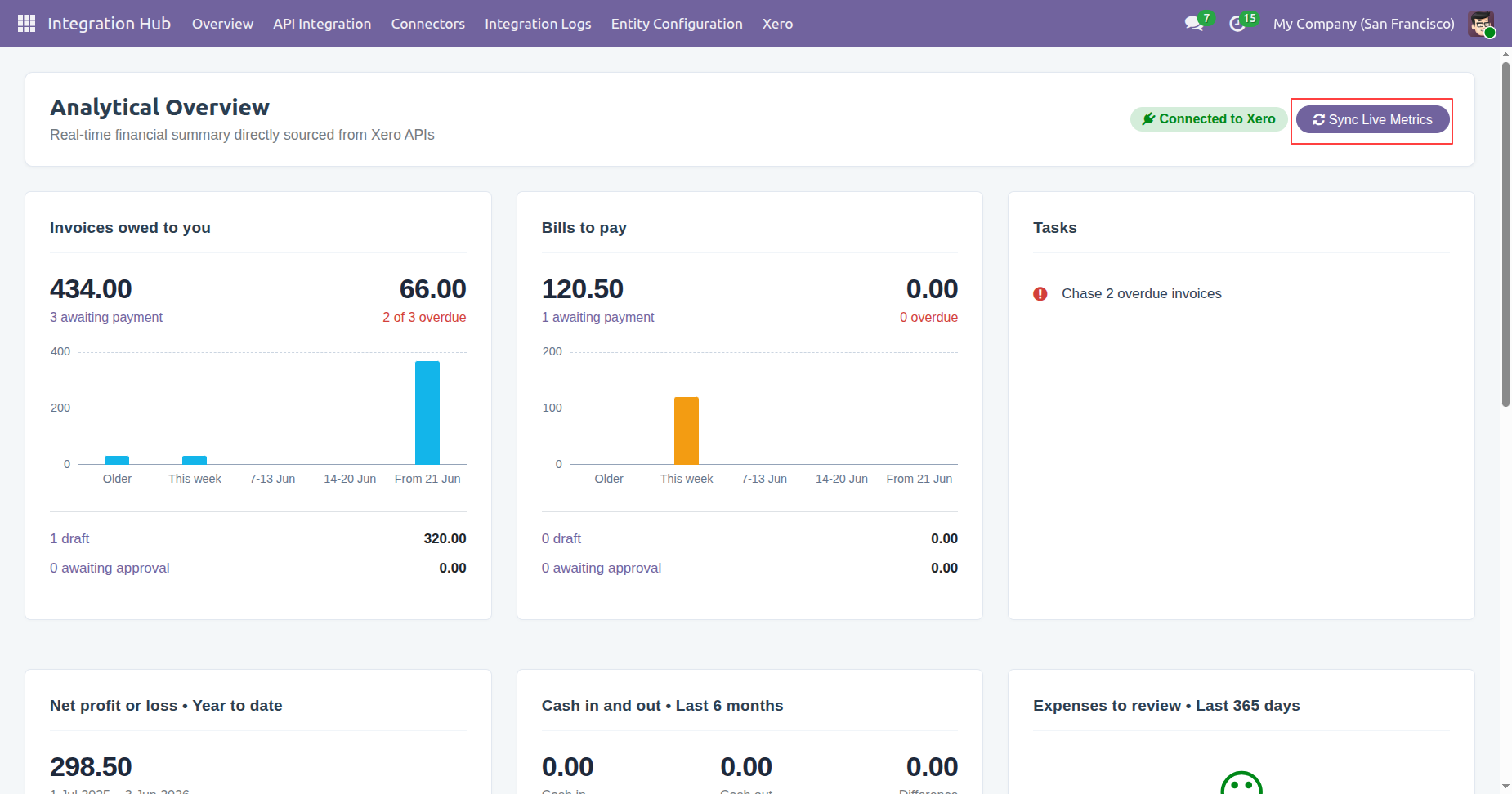
Task: Click the 298.50 net profit value
Action: click(91, 767)
